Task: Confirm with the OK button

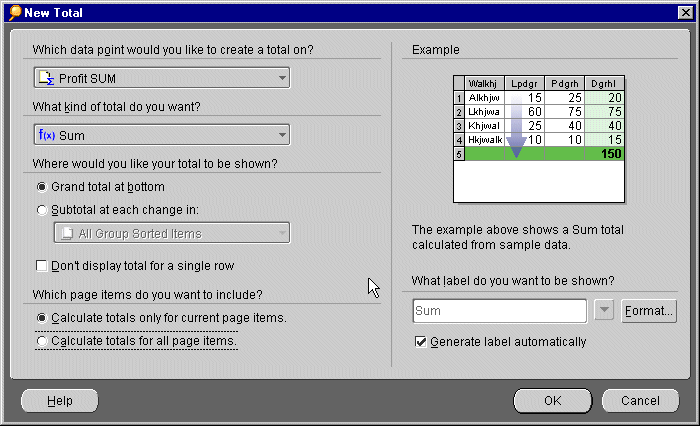Action: [552, 401]
